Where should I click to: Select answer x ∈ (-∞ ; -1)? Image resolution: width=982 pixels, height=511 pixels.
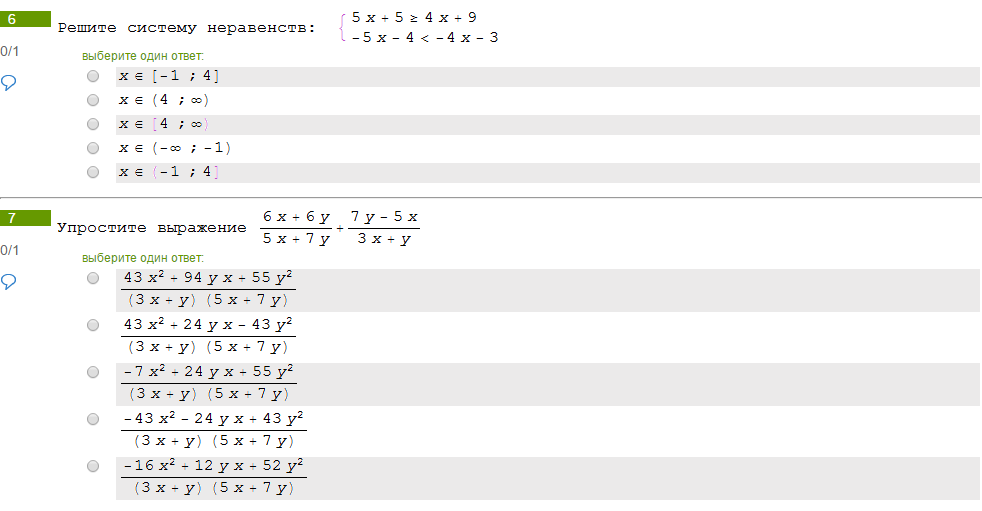click(x=93, y=148)
